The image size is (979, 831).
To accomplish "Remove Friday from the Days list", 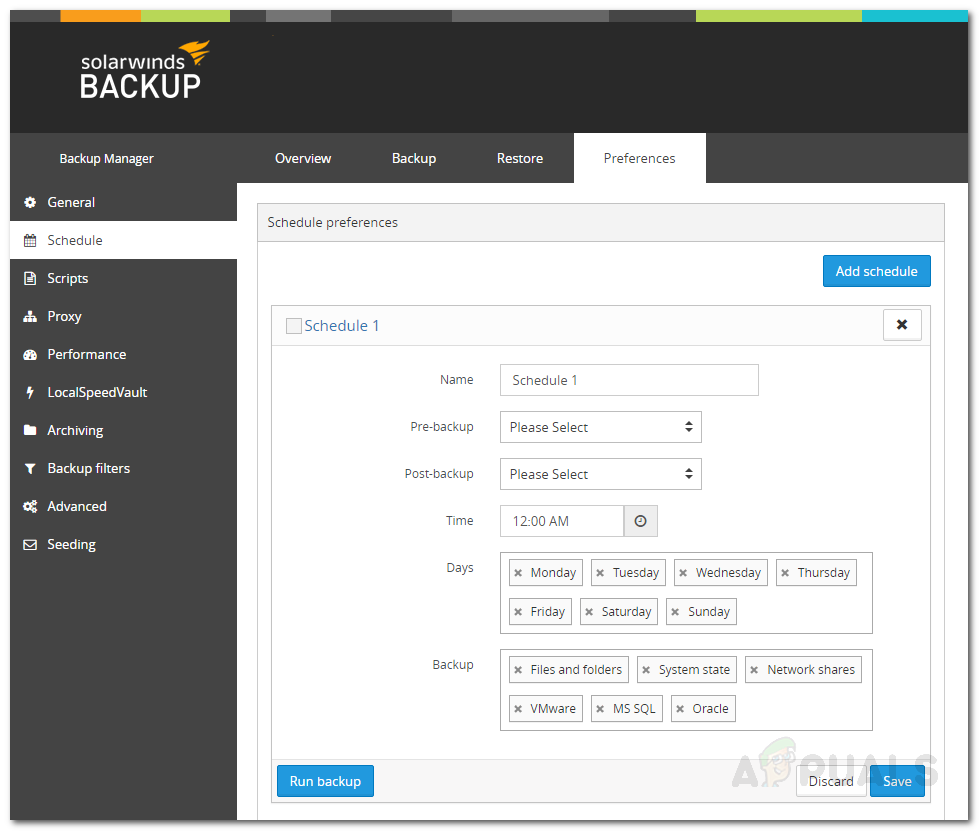I will 518,612.
